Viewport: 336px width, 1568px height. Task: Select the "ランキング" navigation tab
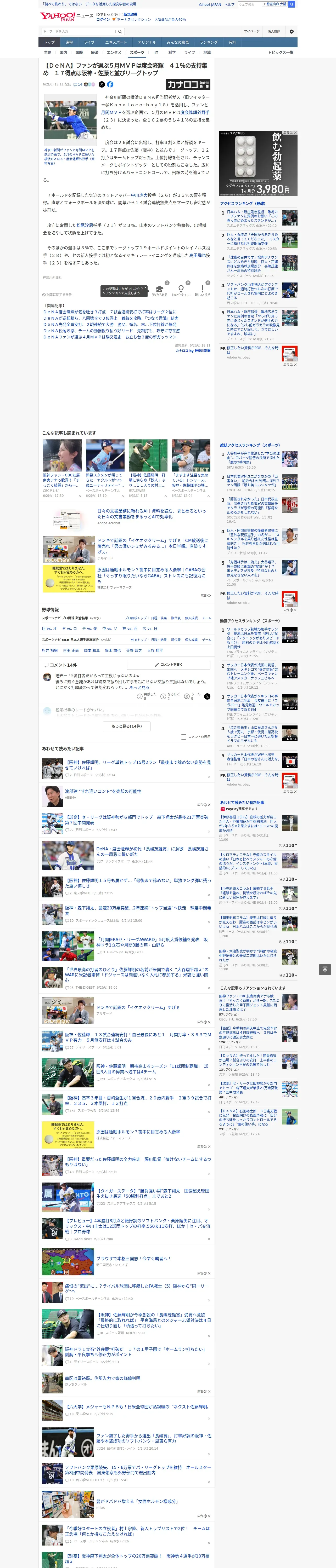pos(209,42)
